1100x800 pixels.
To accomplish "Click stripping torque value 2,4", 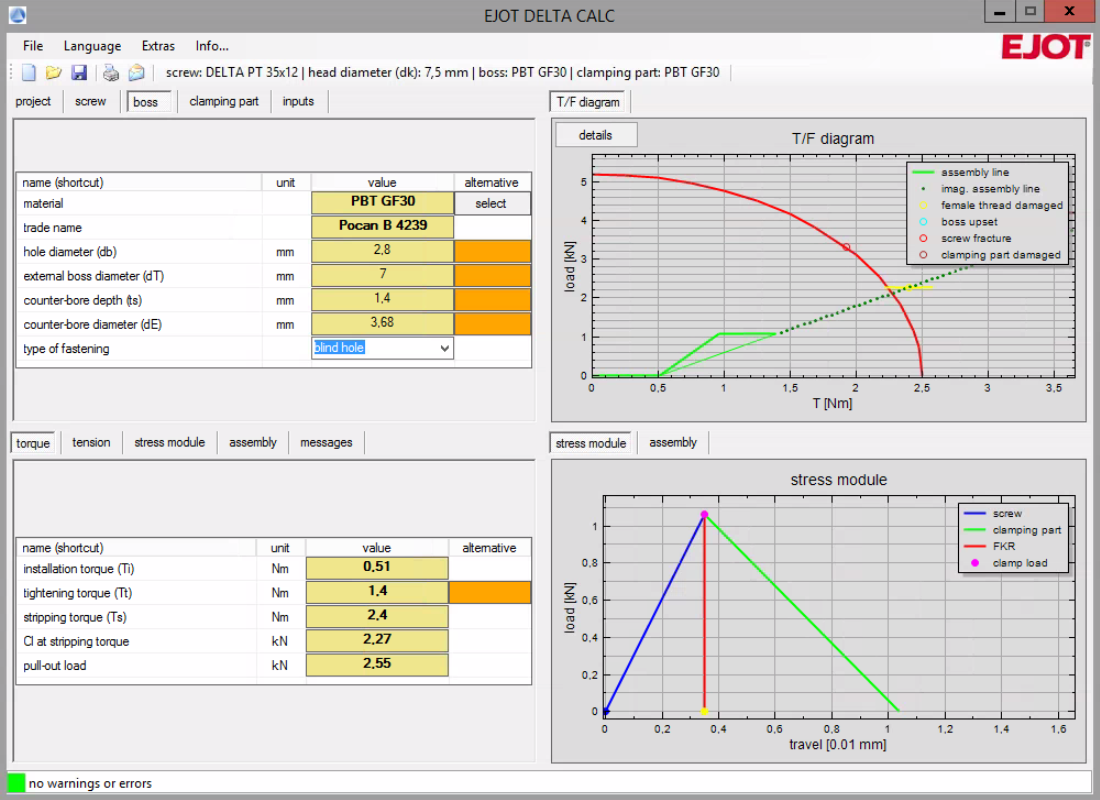I will [377, 615].
